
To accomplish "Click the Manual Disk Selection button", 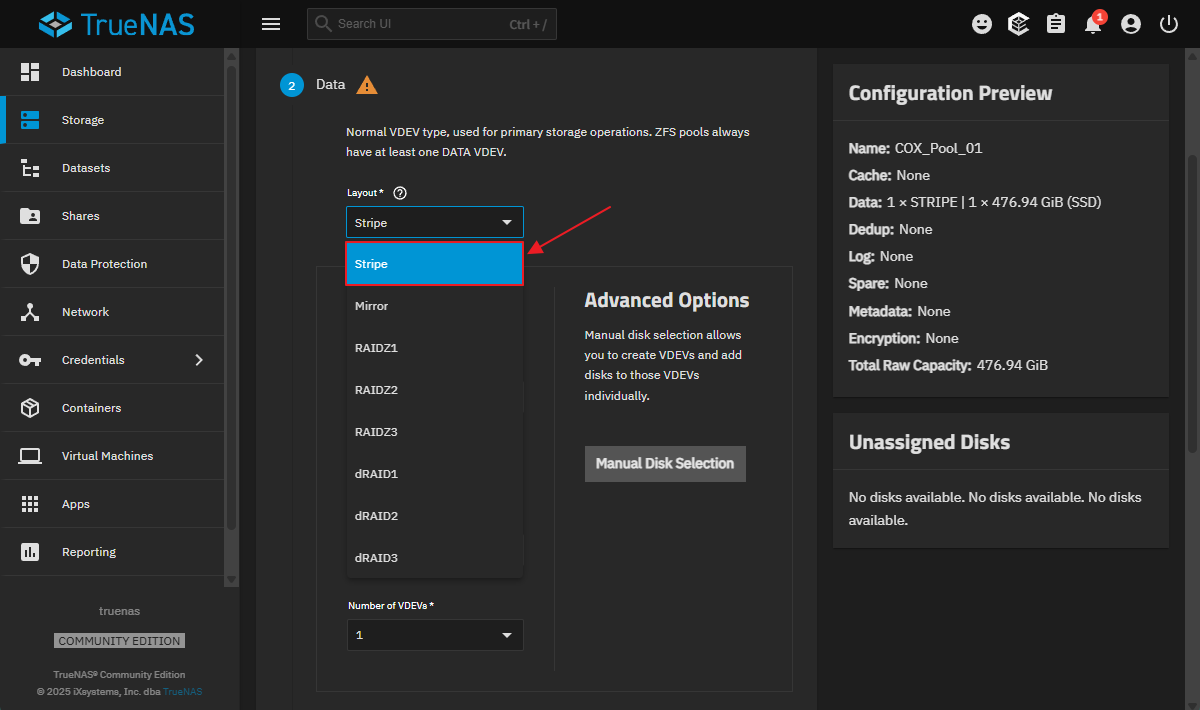I will [665, 464].
